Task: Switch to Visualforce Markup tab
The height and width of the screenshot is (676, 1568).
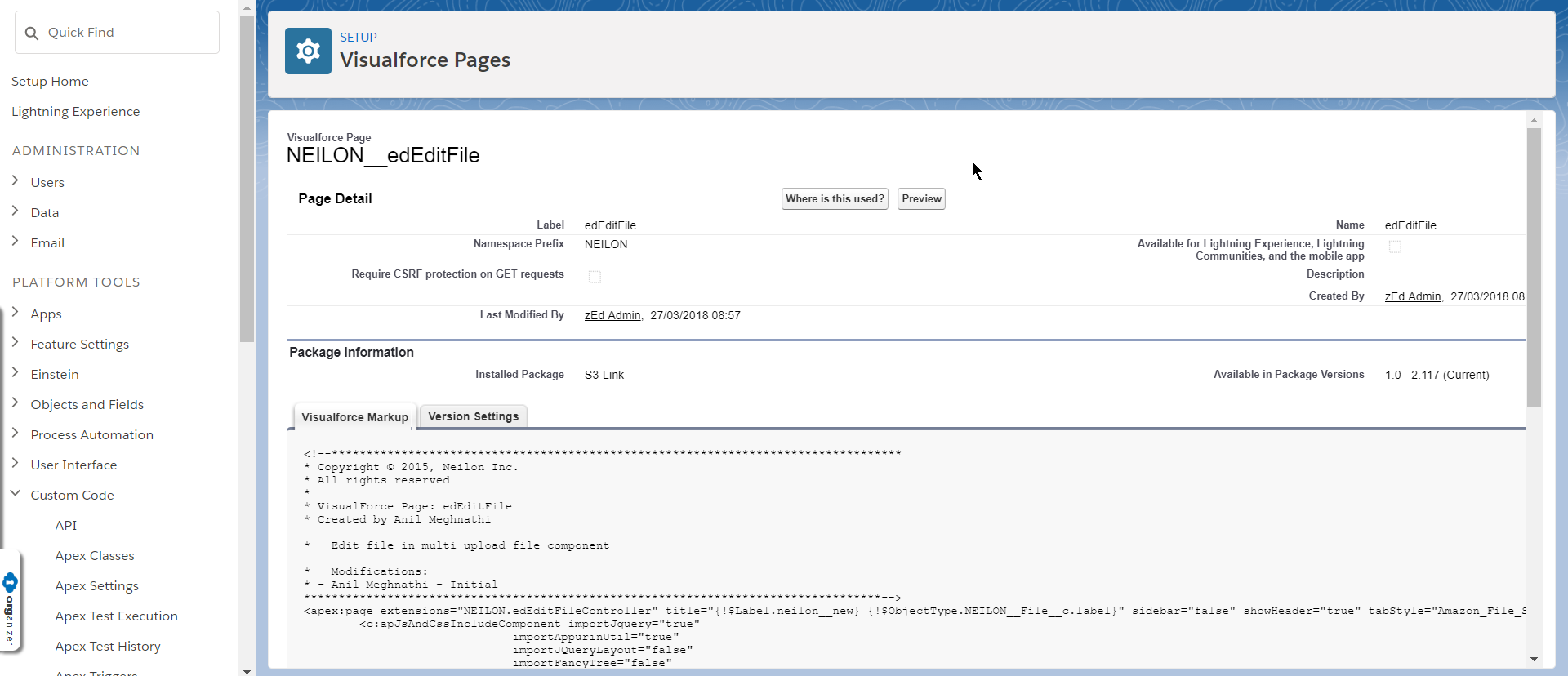Action: (354, 416)
